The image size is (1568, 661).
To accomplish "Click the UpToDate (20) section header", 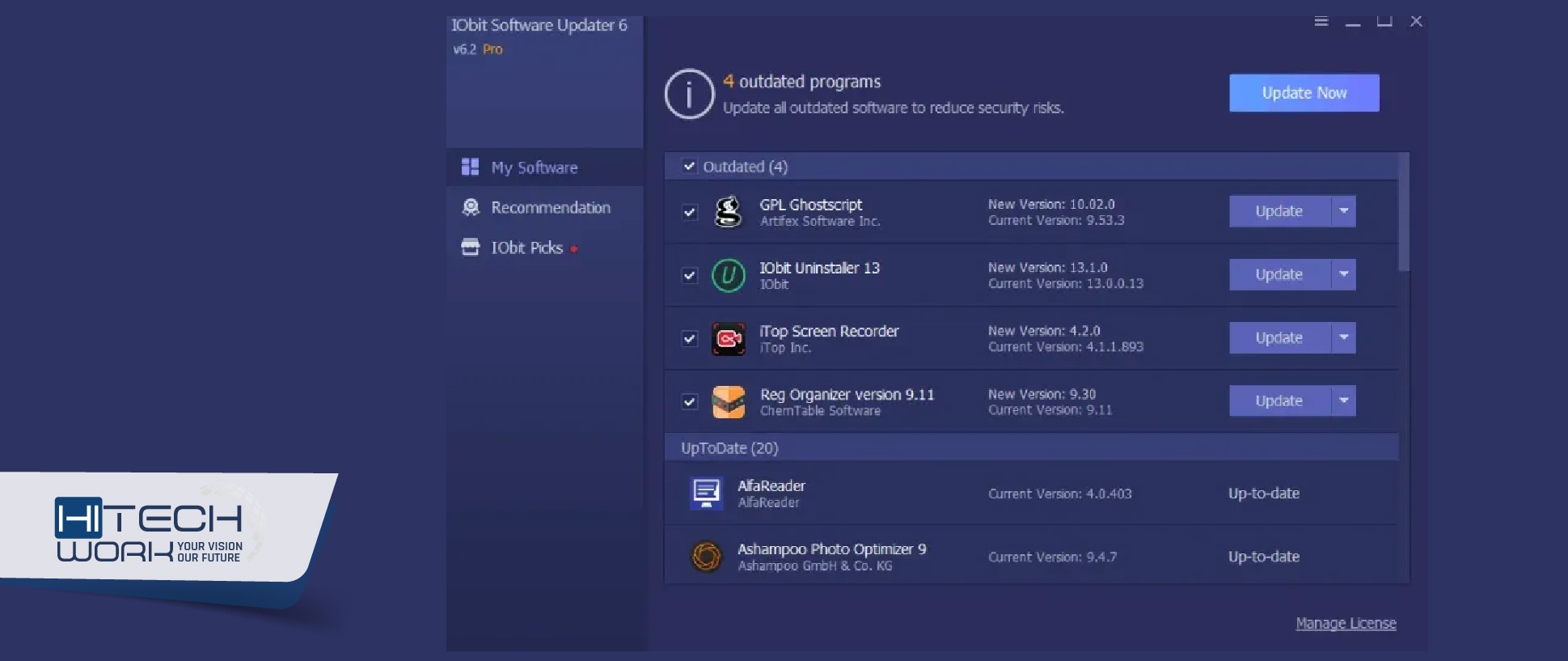I will tap(1031, 447).
